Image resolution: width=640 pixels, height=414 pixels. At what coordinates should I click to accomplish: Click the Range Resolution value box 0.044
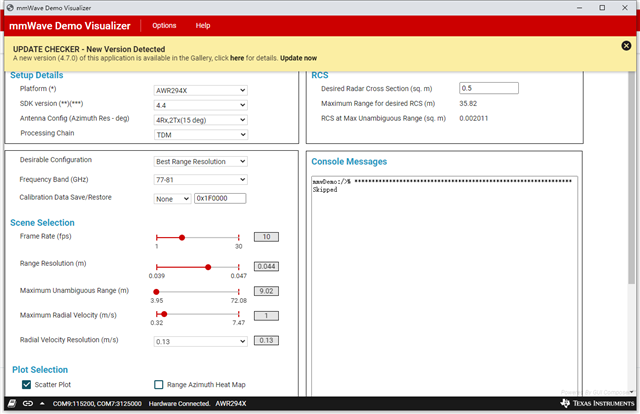pos(267,266)
